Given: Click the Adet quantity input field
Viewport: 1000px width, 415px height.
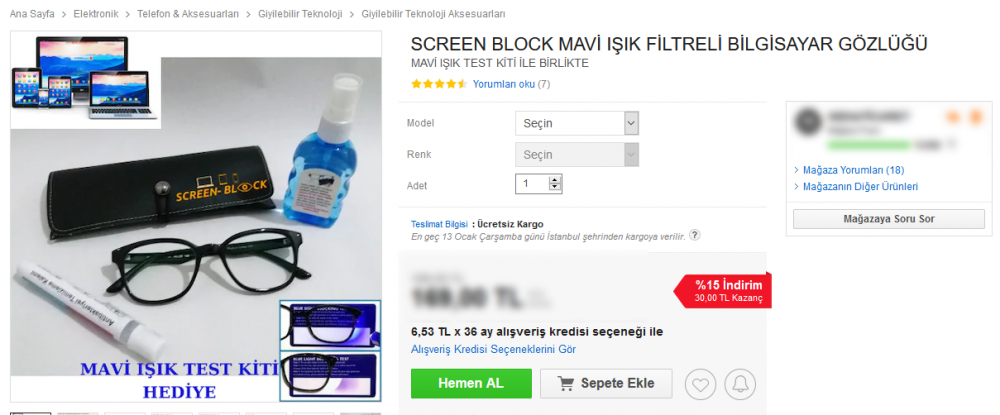Looking at the screenshot, I should pos(533,184).
